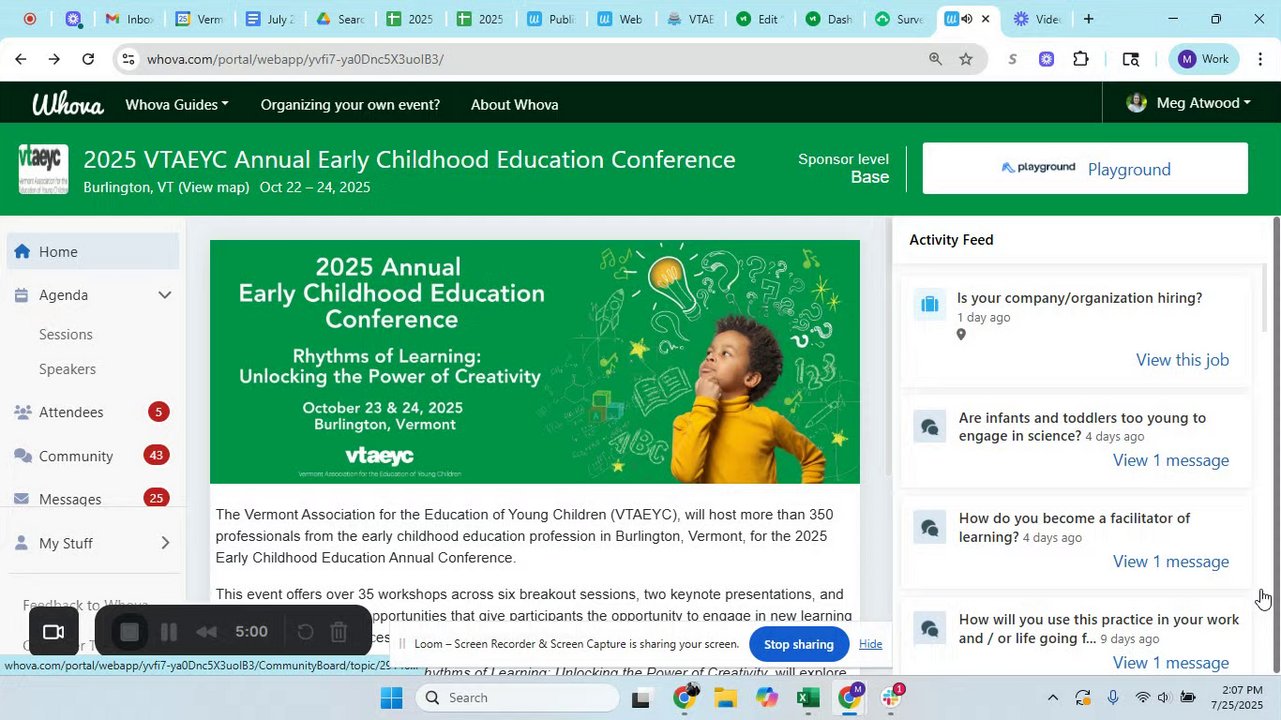
Task: Click the Stop sharing button
Action: tap(799, 644)
